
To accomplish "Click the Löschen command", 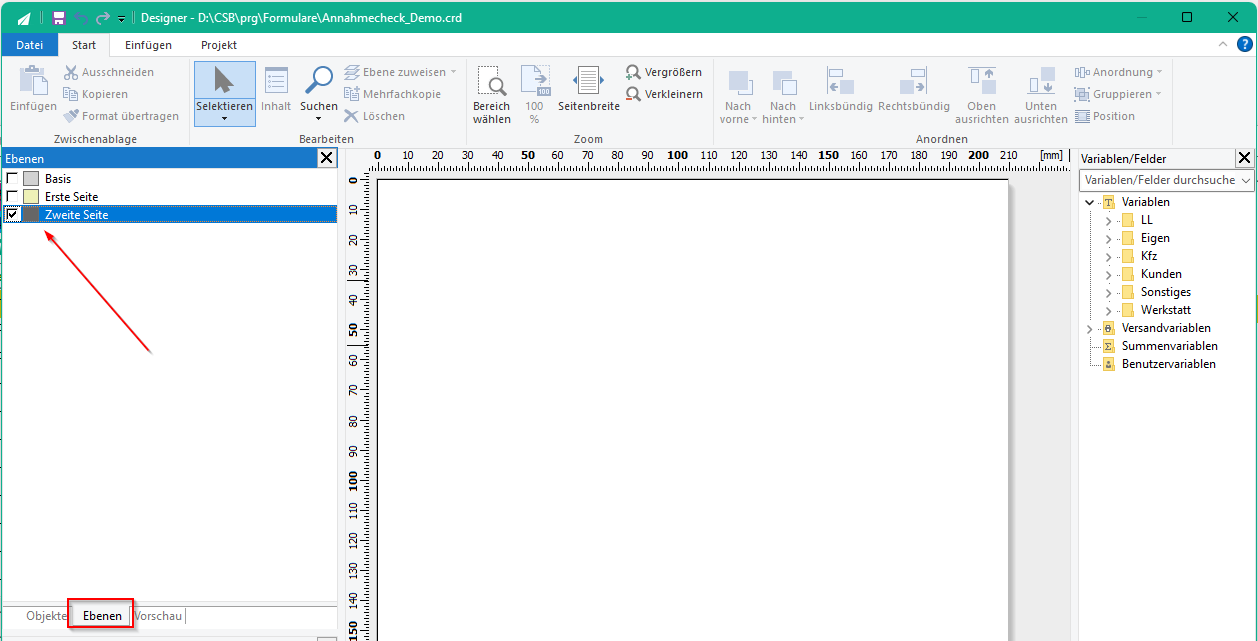I will [375, 116].
